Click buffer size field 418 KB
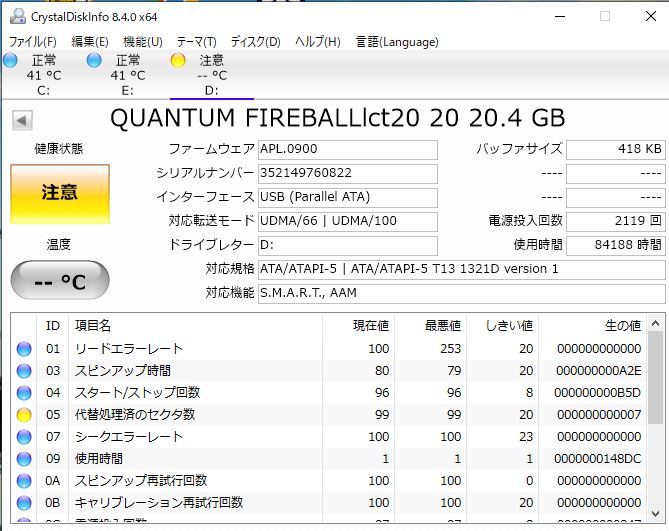 click(616, 149)
